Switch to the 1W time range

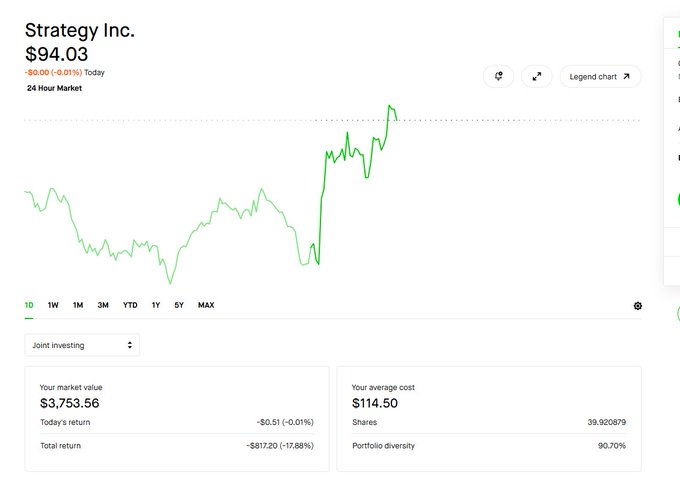53,305
